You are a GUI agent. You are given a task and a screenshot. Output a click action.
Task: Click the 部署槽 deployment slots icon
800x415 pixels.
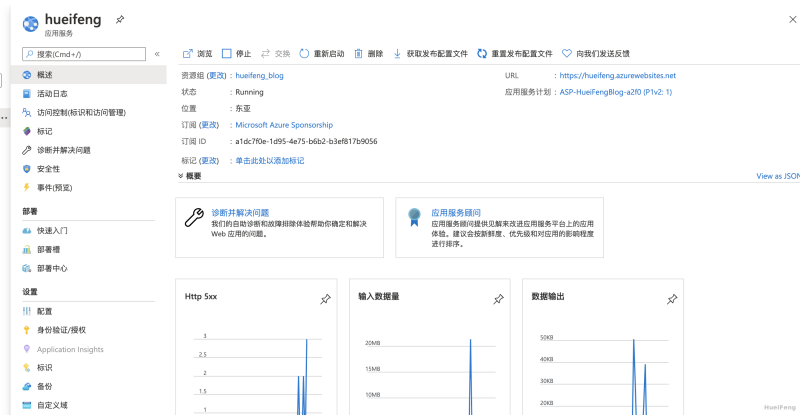pos(27,250)
